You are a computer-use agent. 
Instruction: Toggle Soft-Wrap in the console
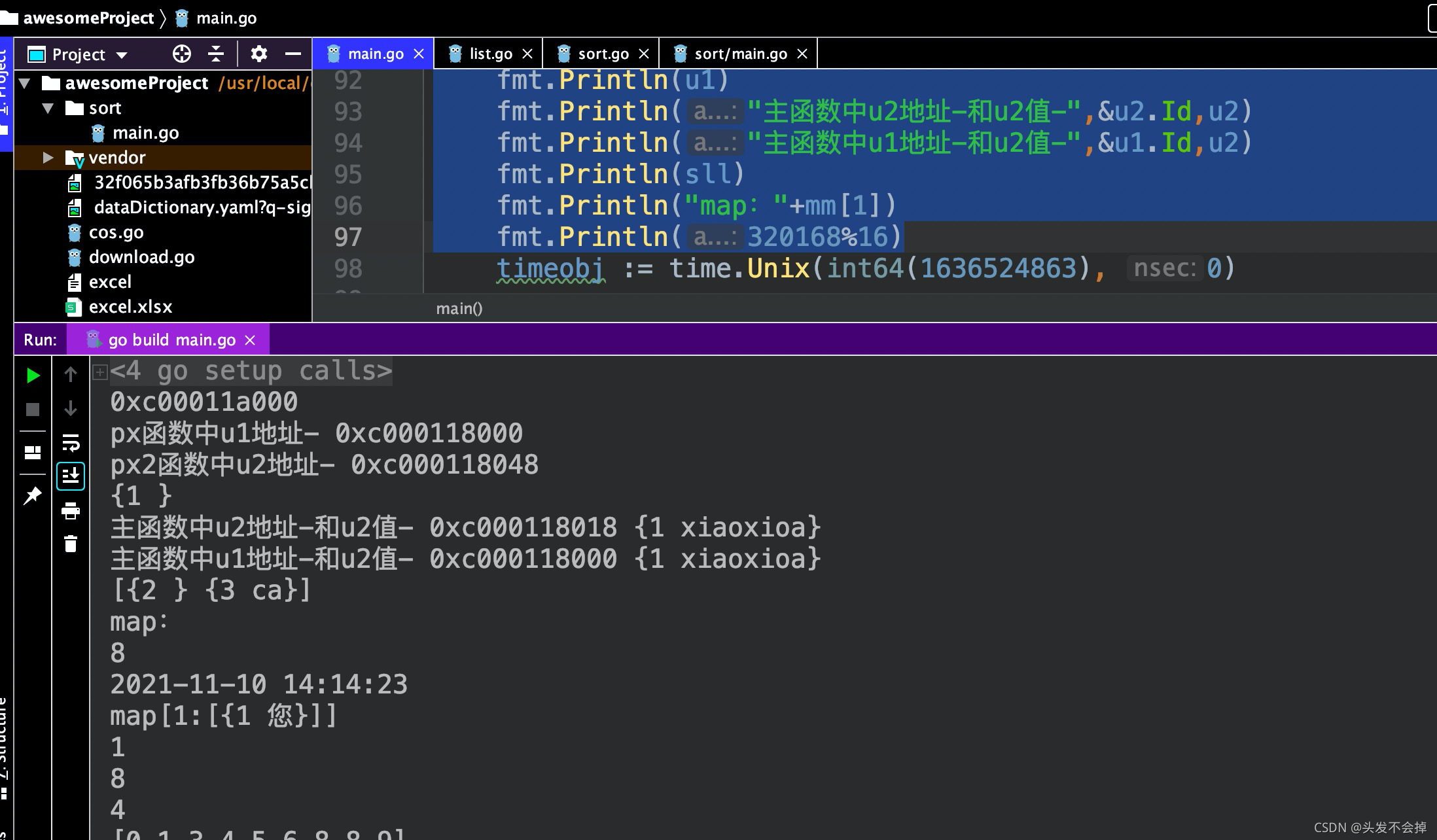(71, 443)
